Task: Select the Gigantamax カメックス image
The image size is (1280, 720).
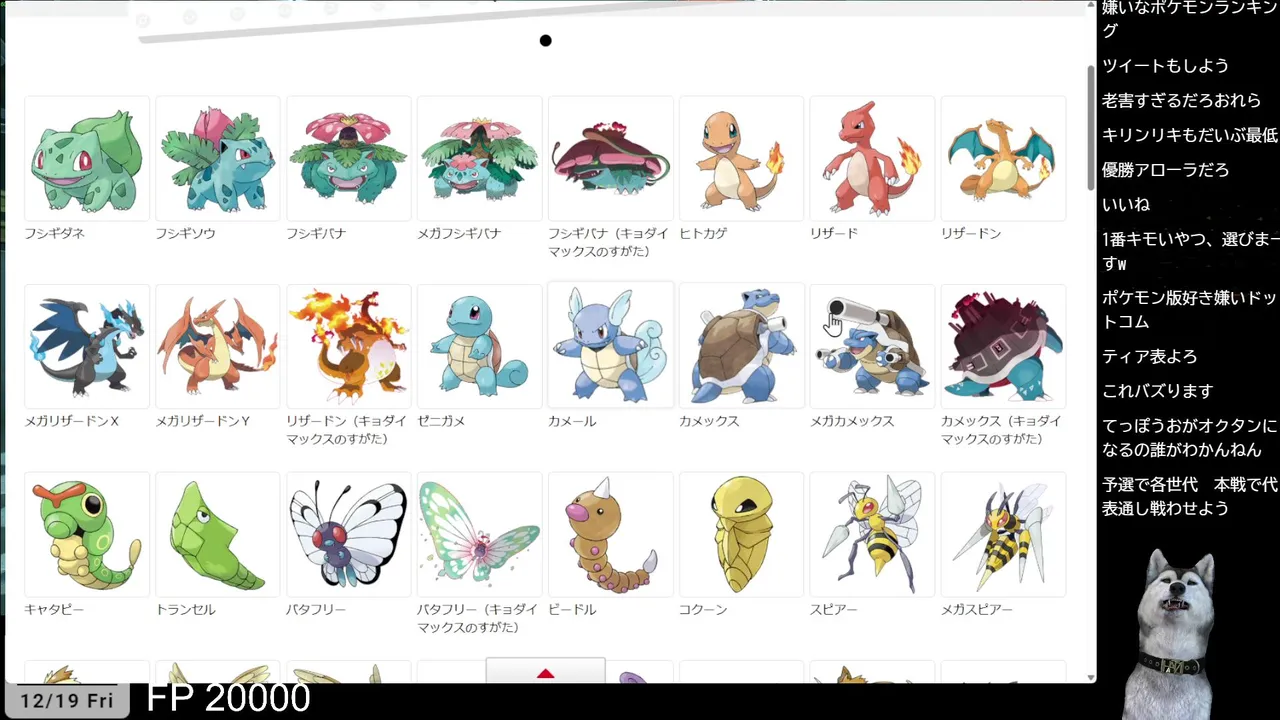Action: 1004,347
